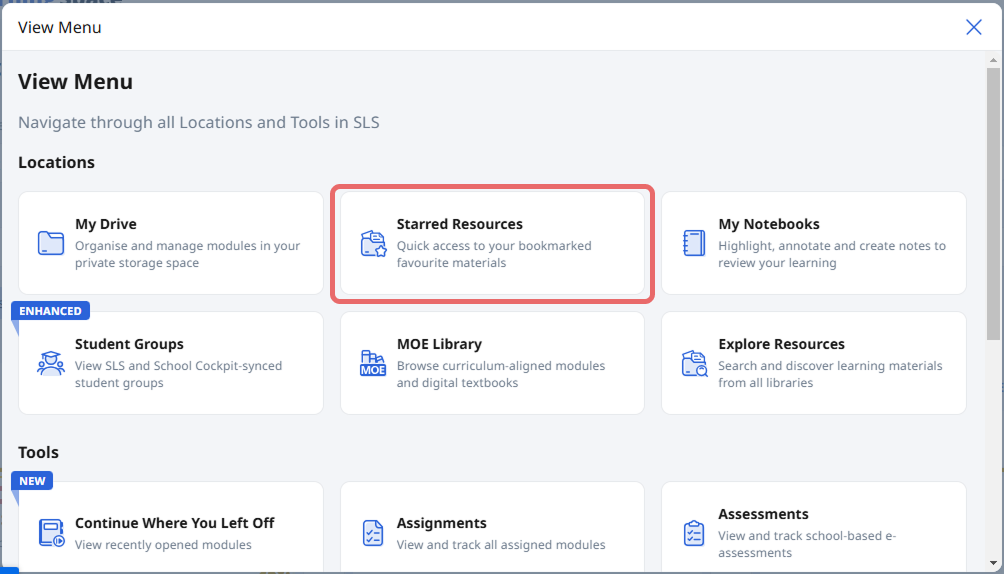This screenshot has width=1004, height=574.
Task: Click the Assessments clipboard icon
Action: (x=694, y=533)
